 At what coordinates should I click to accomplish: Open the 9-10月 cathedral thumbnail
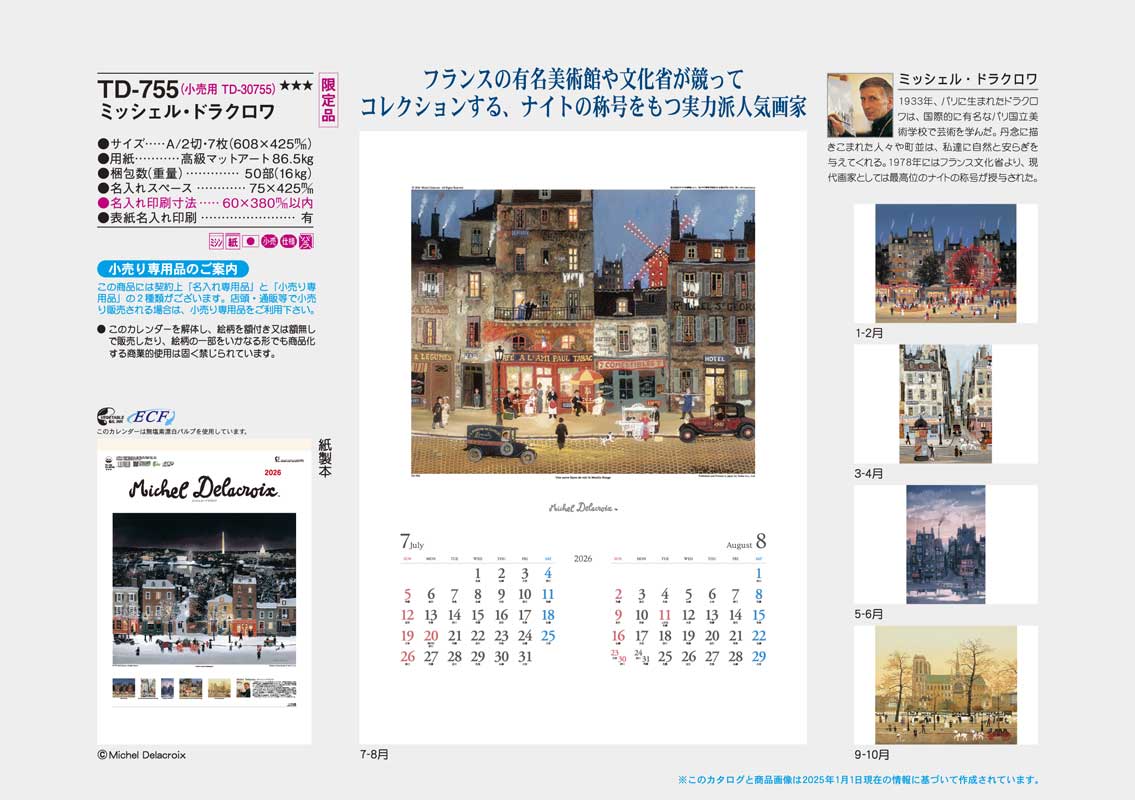click(x=945, y=685)
